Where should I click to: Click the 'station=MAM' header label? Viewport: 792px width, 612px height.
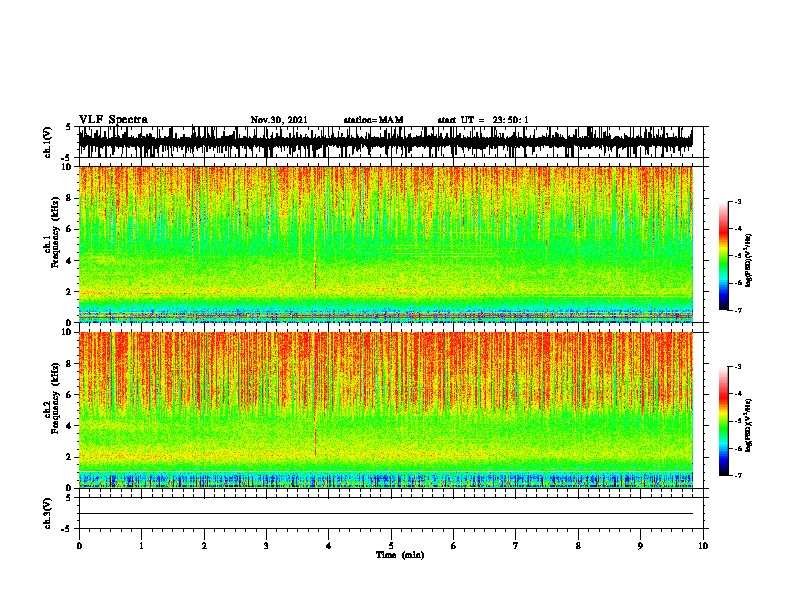373,120
